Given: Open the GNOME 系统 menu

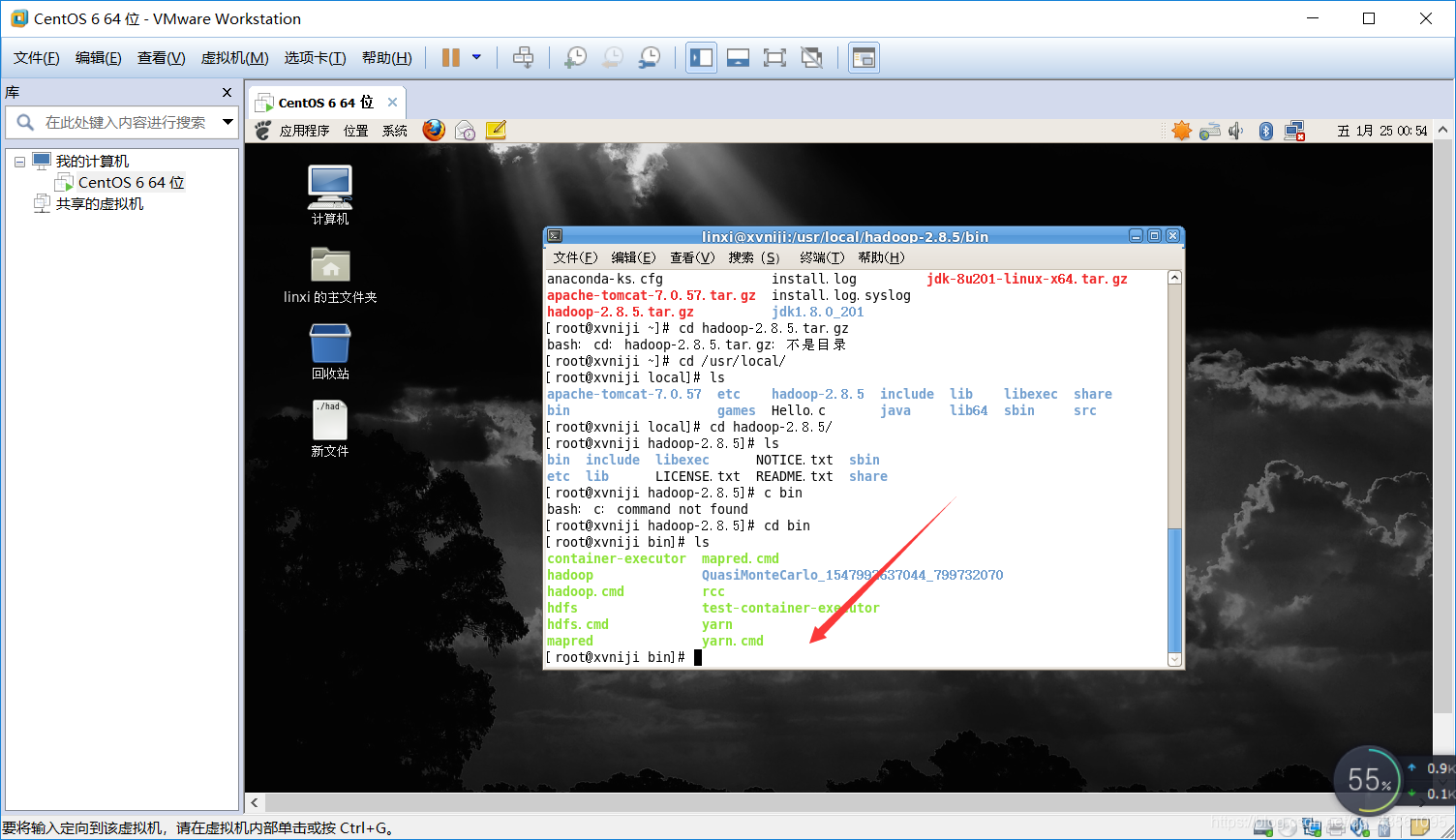Looking at the screenshot, I should [x=394, y=131].
